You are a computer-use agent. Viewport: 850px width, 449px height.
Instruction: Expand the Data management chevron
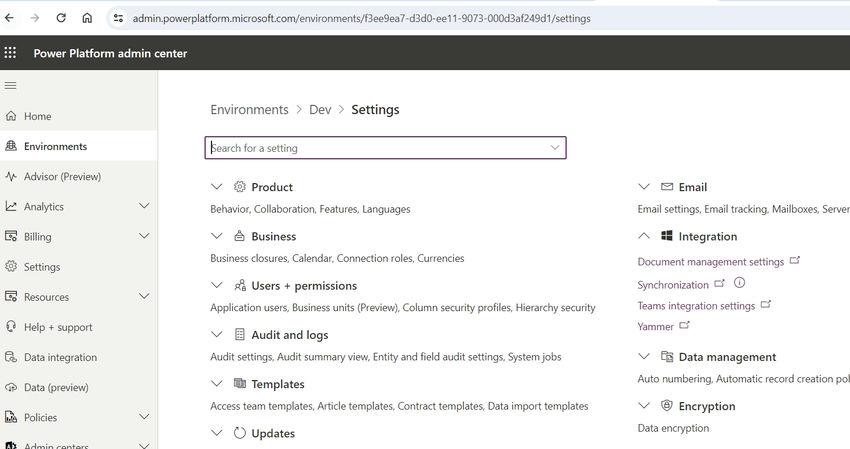(x=643, y=356)
